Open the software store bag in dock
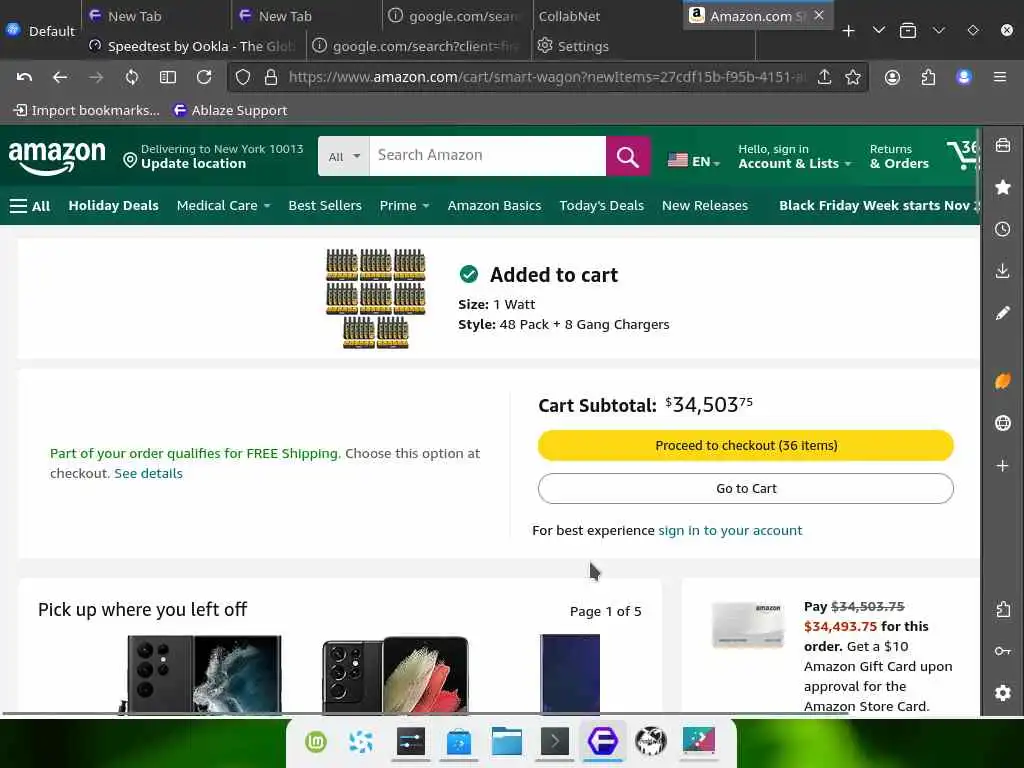The height and width of the screenshot is (768, 1024). 458,742
